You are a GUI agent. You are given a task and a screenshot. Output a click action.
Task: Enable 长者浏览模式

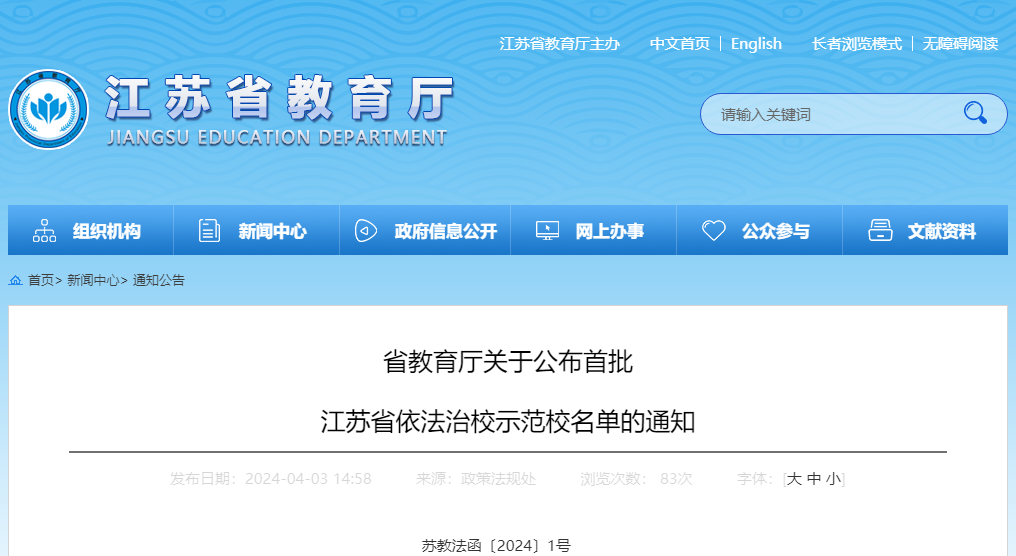click(x=856, y=44)
